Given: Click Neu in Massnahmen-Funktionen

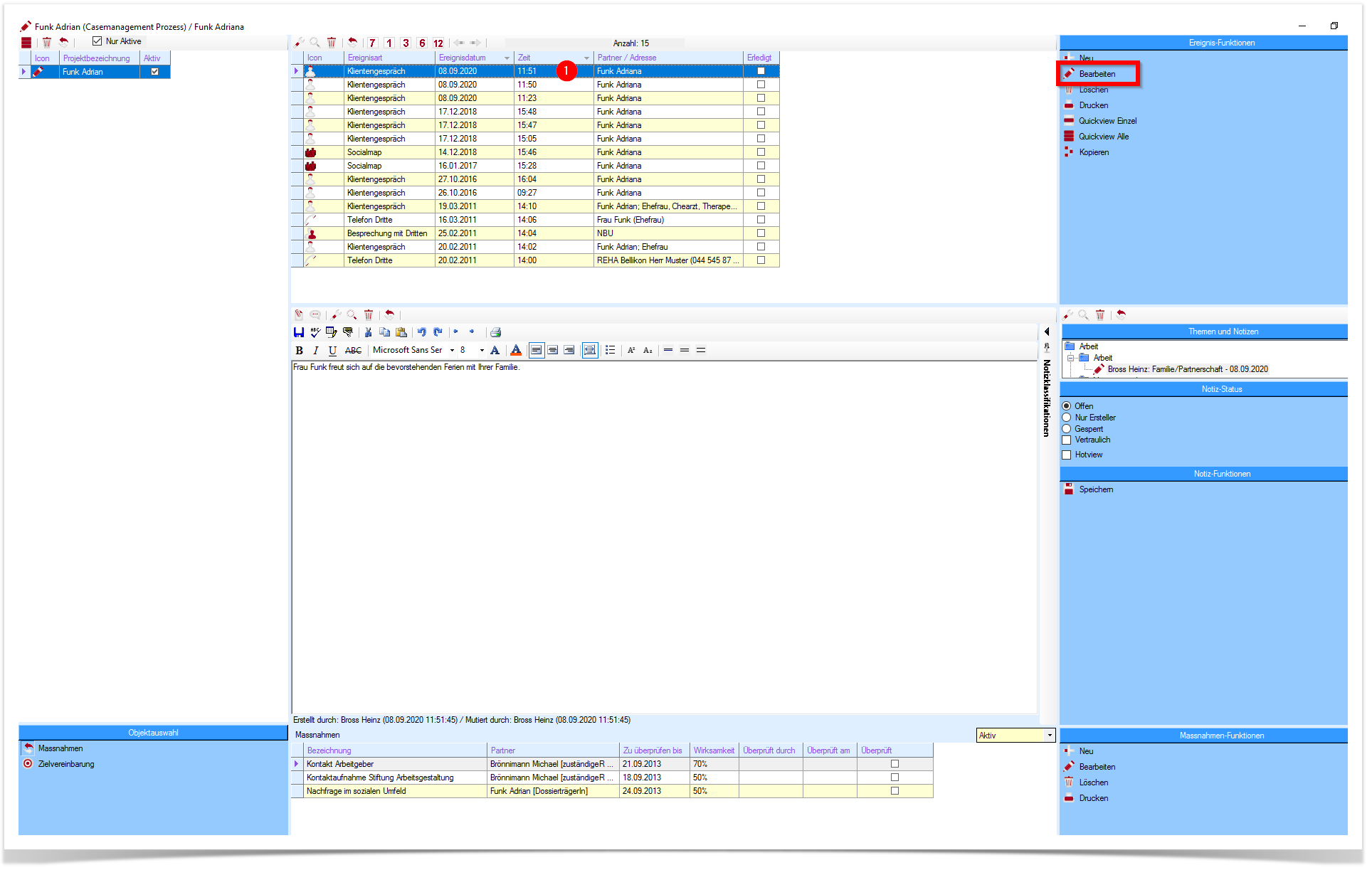Looking at the screenshot, I should coord(1086,751).
